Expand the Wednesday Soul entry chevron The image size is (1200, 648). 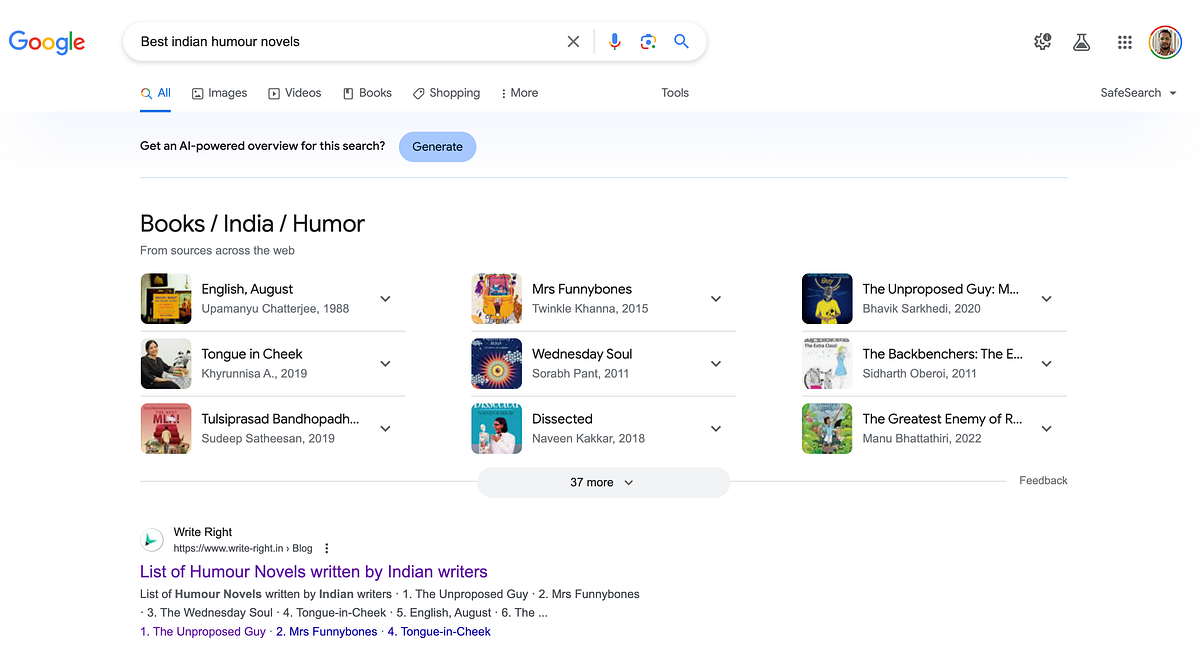pos(716,364)
